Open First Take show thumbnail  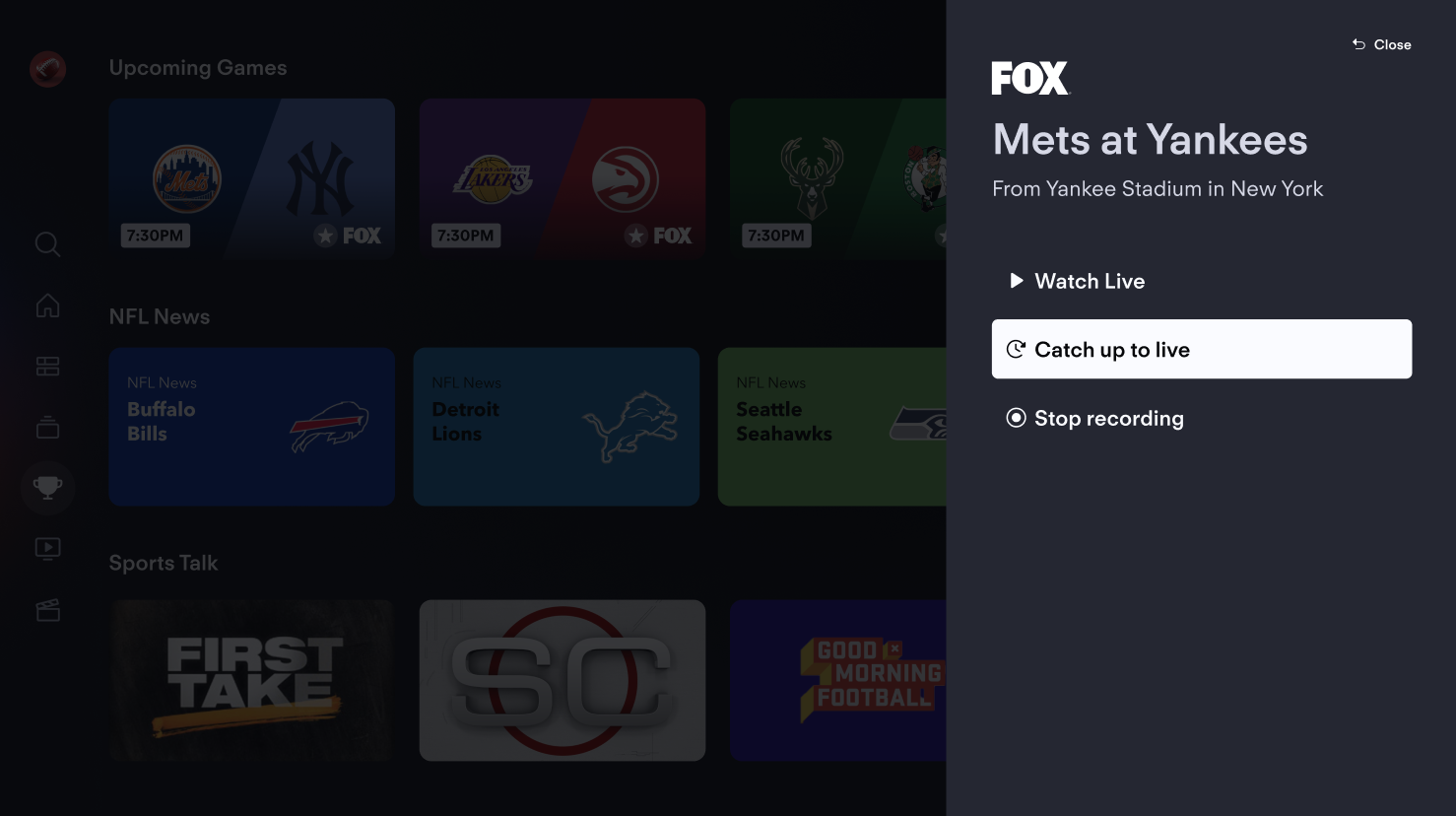[252, 680]
